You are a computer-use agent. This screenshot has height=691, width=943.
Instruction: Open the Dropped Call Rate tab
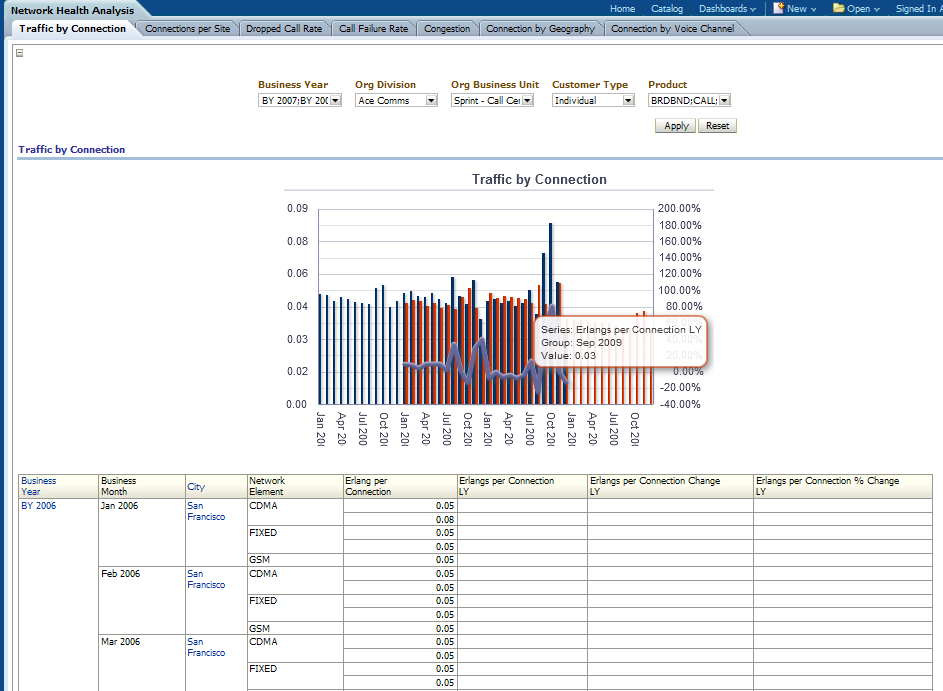click(x=284, y=29)
